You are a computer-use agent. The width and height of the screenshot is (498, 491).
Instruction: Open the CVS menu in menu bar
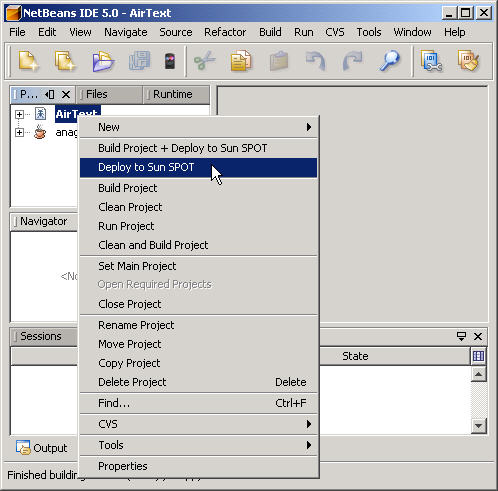coord(335,32)
